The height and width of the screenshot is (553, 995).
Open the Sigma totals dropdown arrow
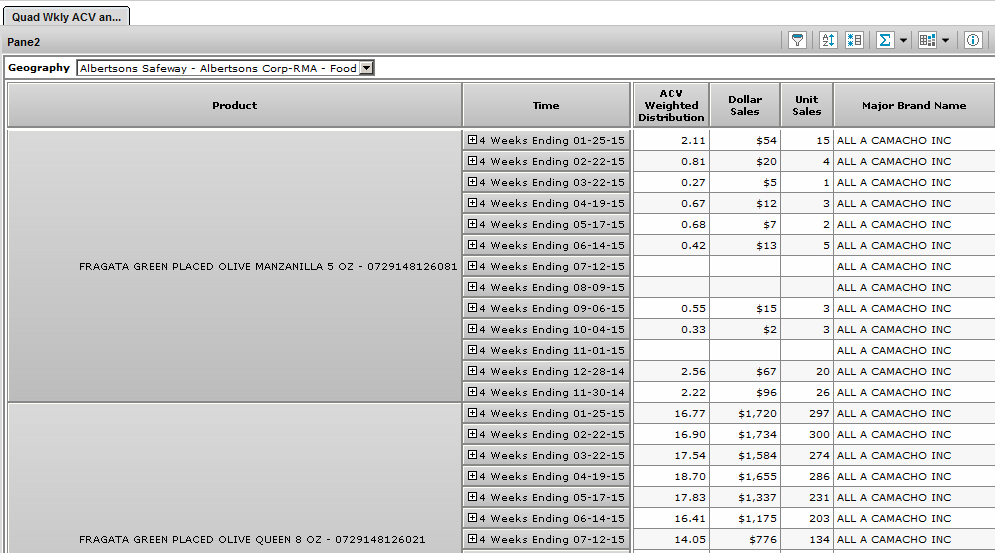(x=903, y=41)
